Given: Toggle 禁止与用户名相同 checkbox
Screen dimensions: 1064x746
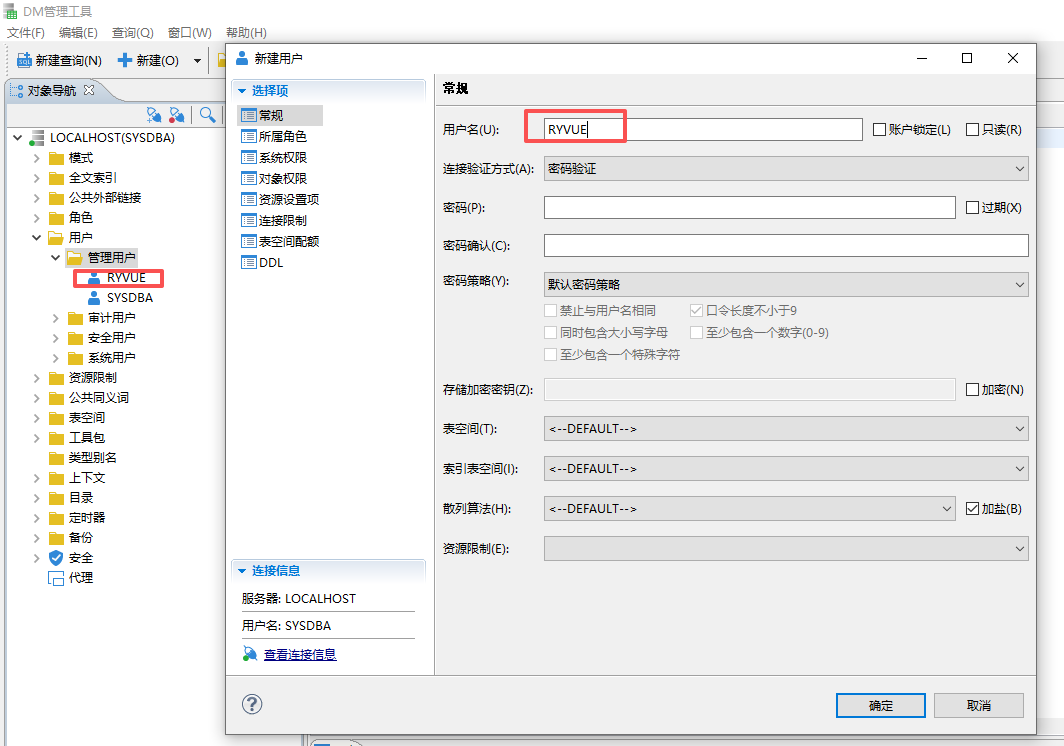Looking at the screenshot, I should [x=551, y=311].
